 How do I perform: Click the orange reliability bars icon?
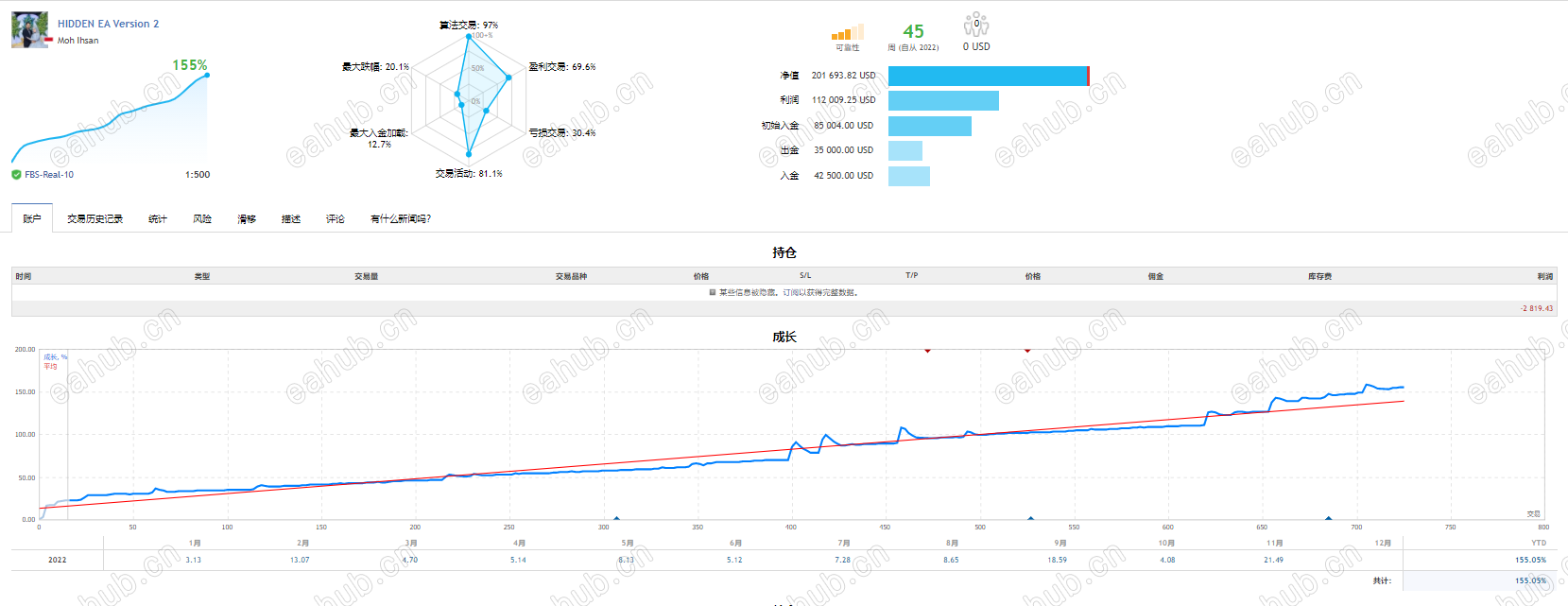848,32
